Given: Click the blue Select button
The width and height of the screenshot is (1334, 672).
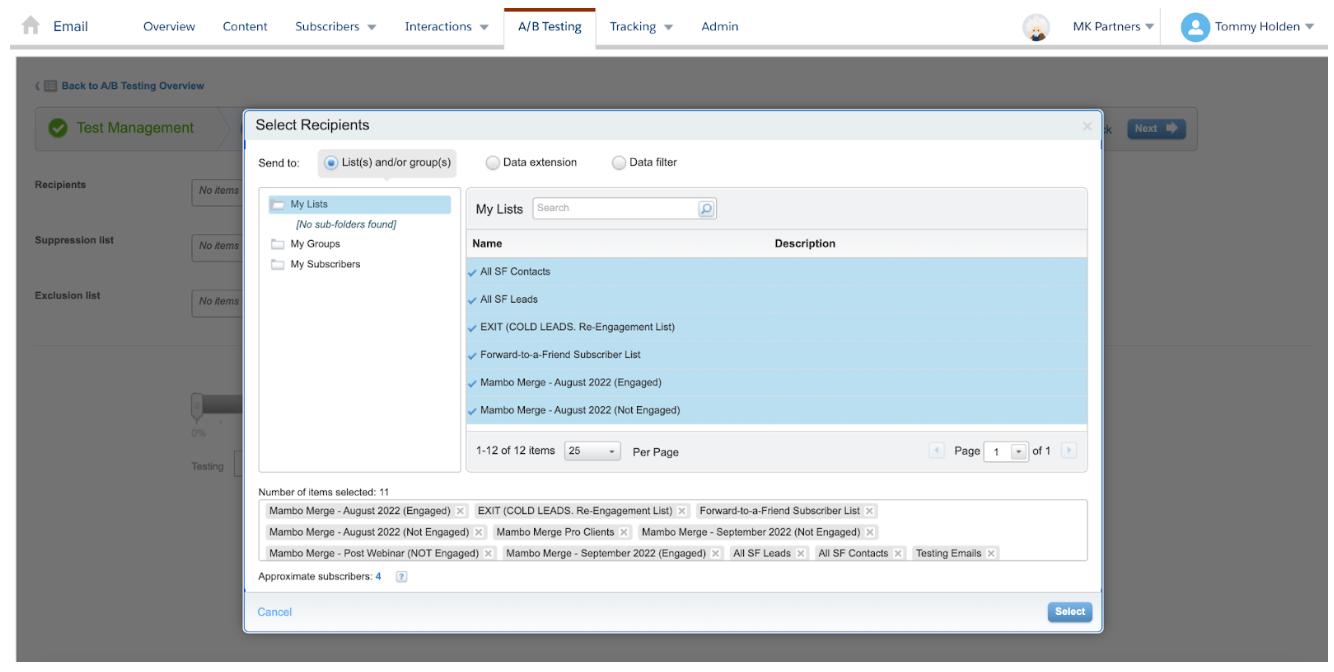Looking at the screenshot, I should tap(1069, 612).
